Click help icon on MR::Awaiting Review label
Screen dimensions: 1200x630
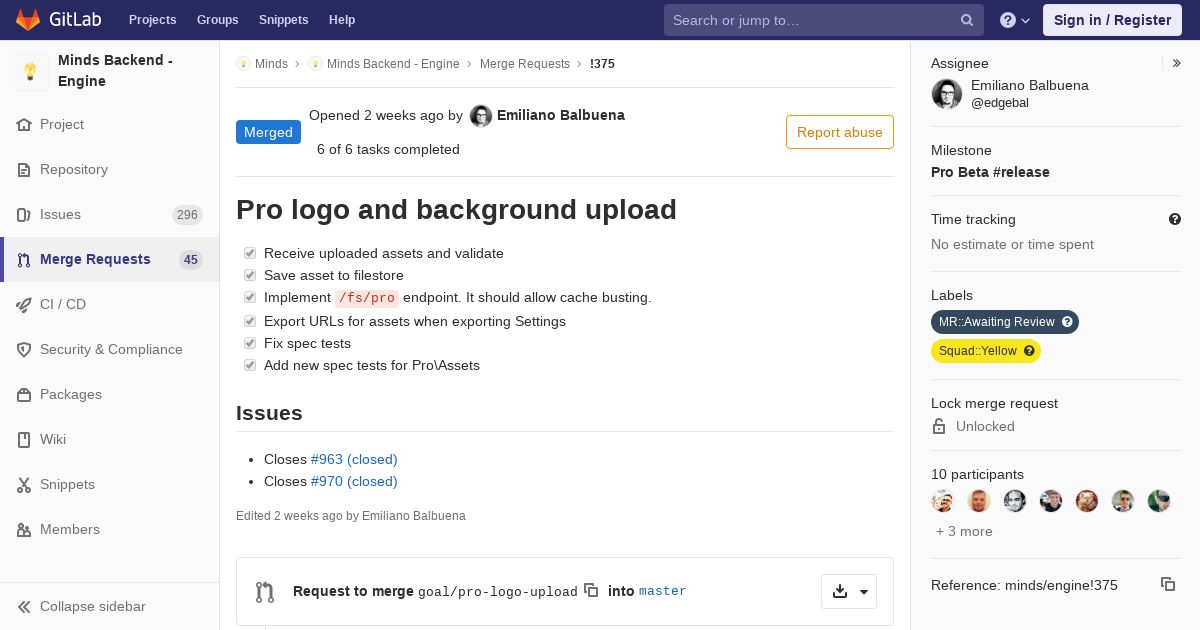1067,322
